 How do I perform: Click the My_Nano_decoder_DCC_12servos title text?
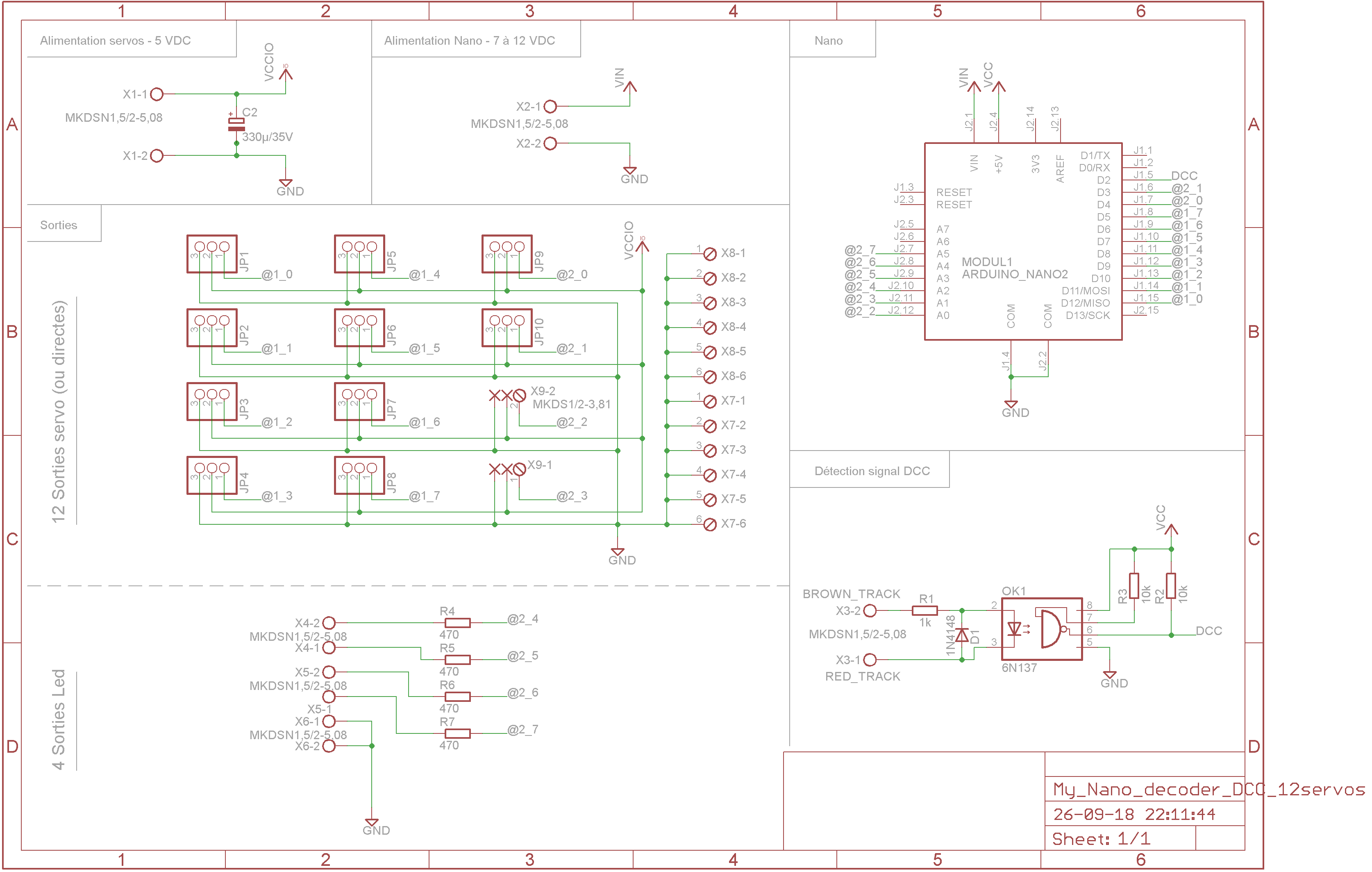coord(1208,790)
